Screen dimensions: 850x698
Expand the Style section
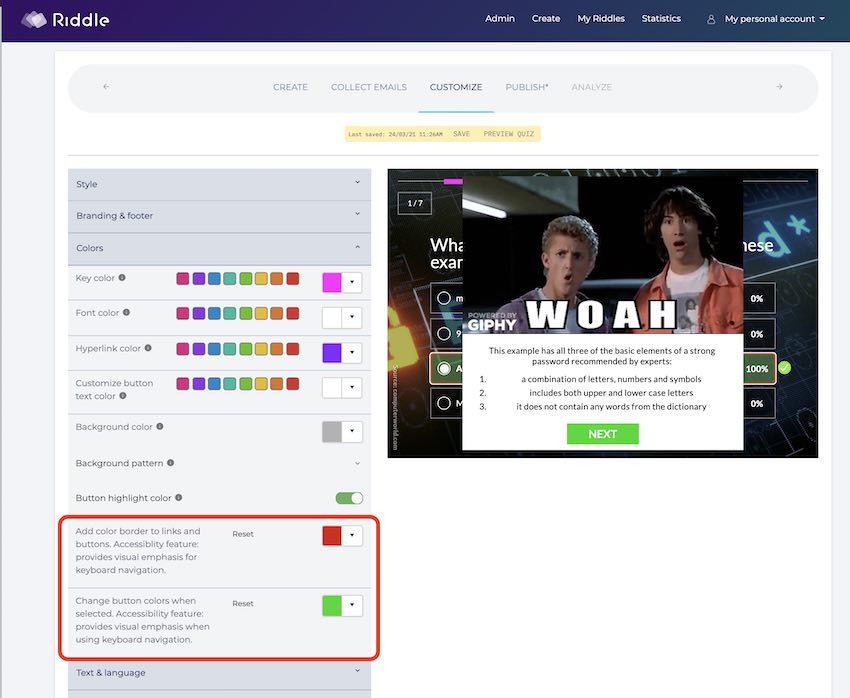(220, 184)
